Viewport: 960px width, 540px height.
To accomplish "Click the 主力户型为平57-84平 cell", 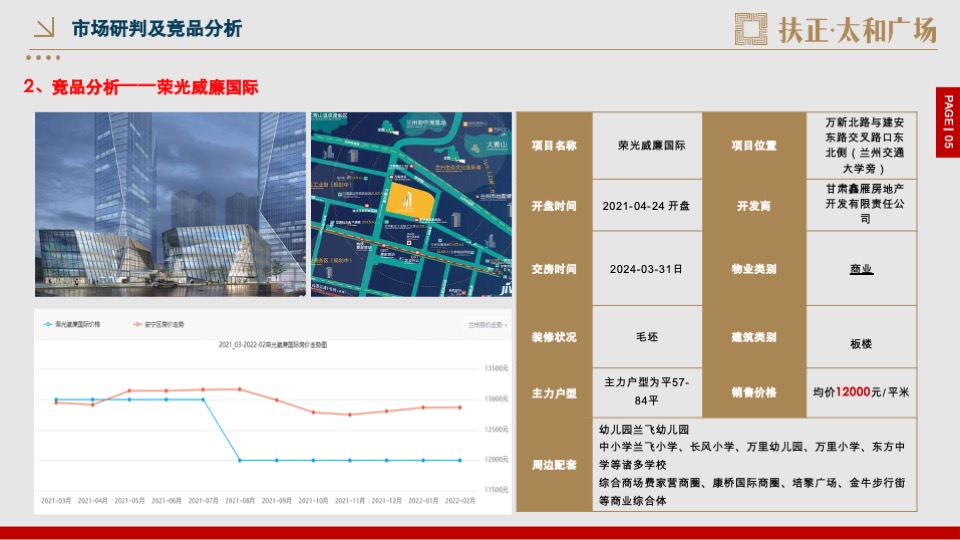I will pyautogui.click(x=647, y=391).
